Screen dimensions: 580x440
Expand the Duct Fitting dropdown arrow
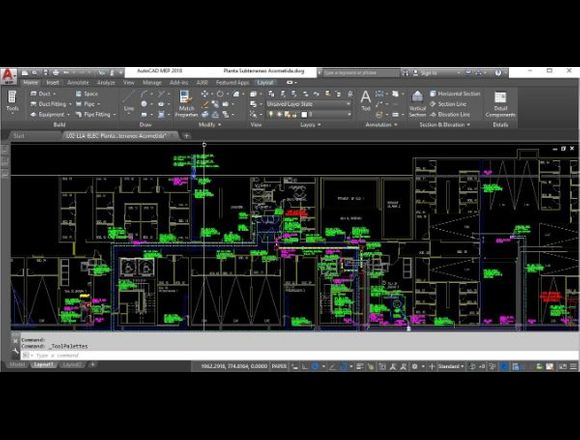[x=69, y=104]
